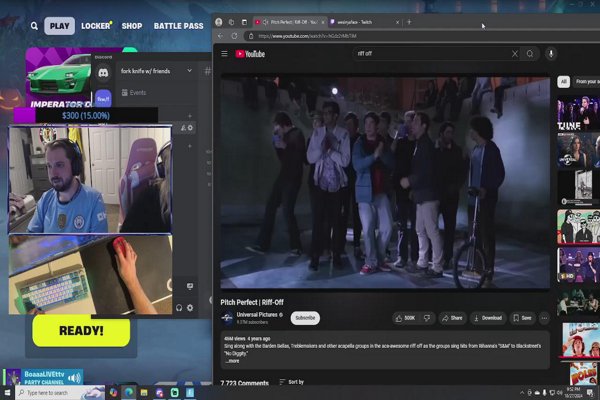Click the invite people icon beside channel gear
The width and height of the screenshot is (600, 400).
[x=184, y=128]
